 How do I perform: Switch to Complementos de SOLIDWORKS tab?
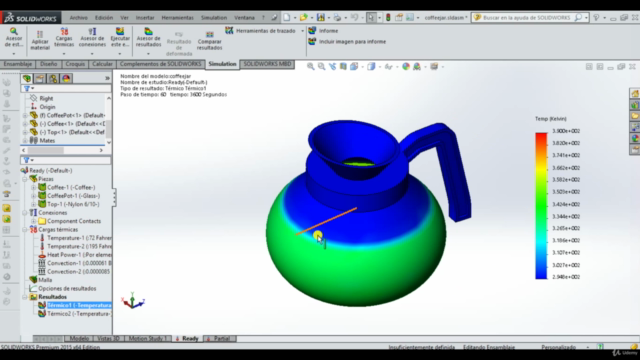click(x=160, y=64)
